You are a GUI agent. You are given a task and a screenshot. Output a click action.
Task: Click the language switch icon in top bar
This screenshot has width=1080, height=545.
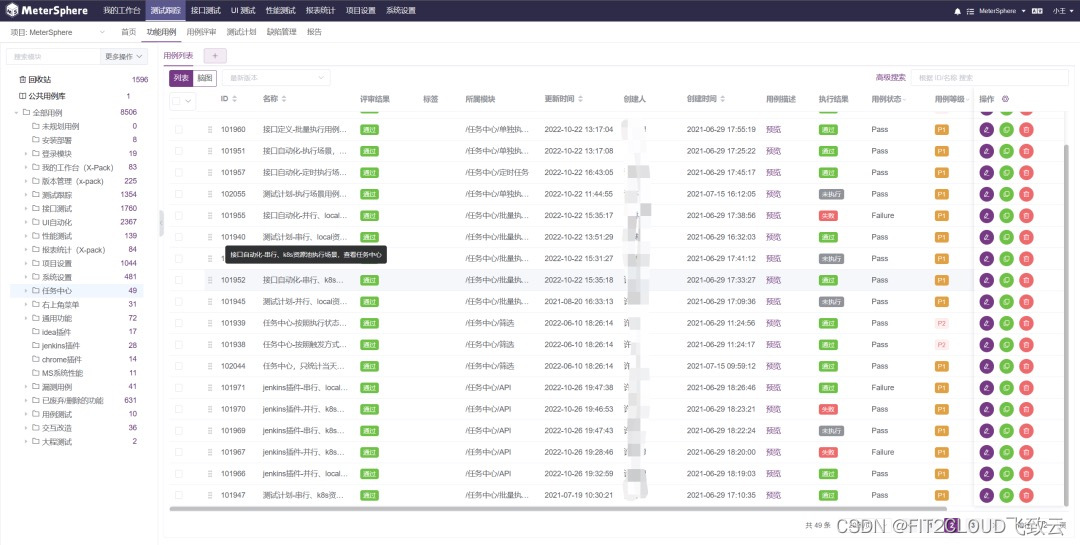pyautogui.click(x=1036, y=11)
